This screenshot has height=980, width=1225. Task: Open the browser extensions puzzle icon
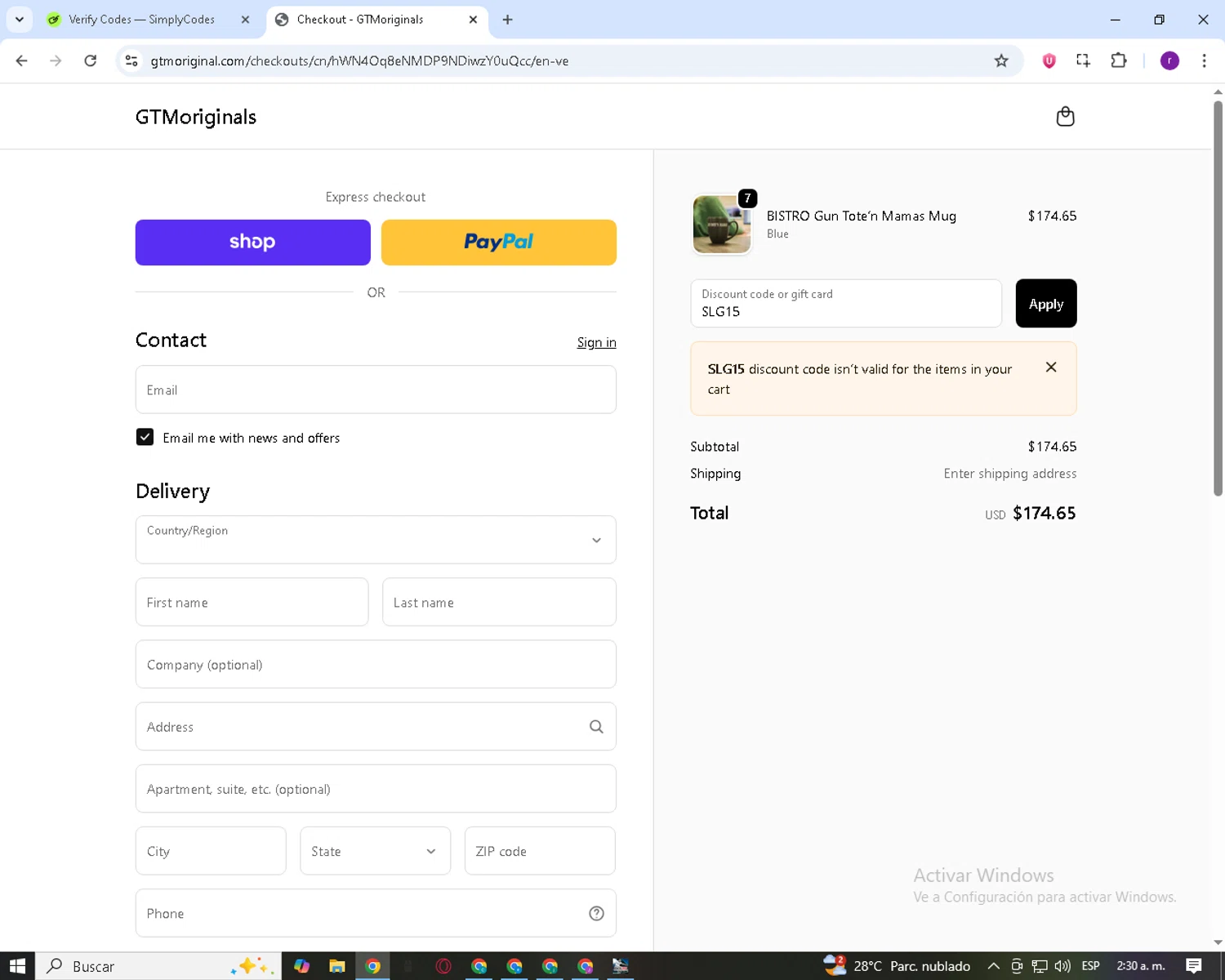tap(1119, 60)
